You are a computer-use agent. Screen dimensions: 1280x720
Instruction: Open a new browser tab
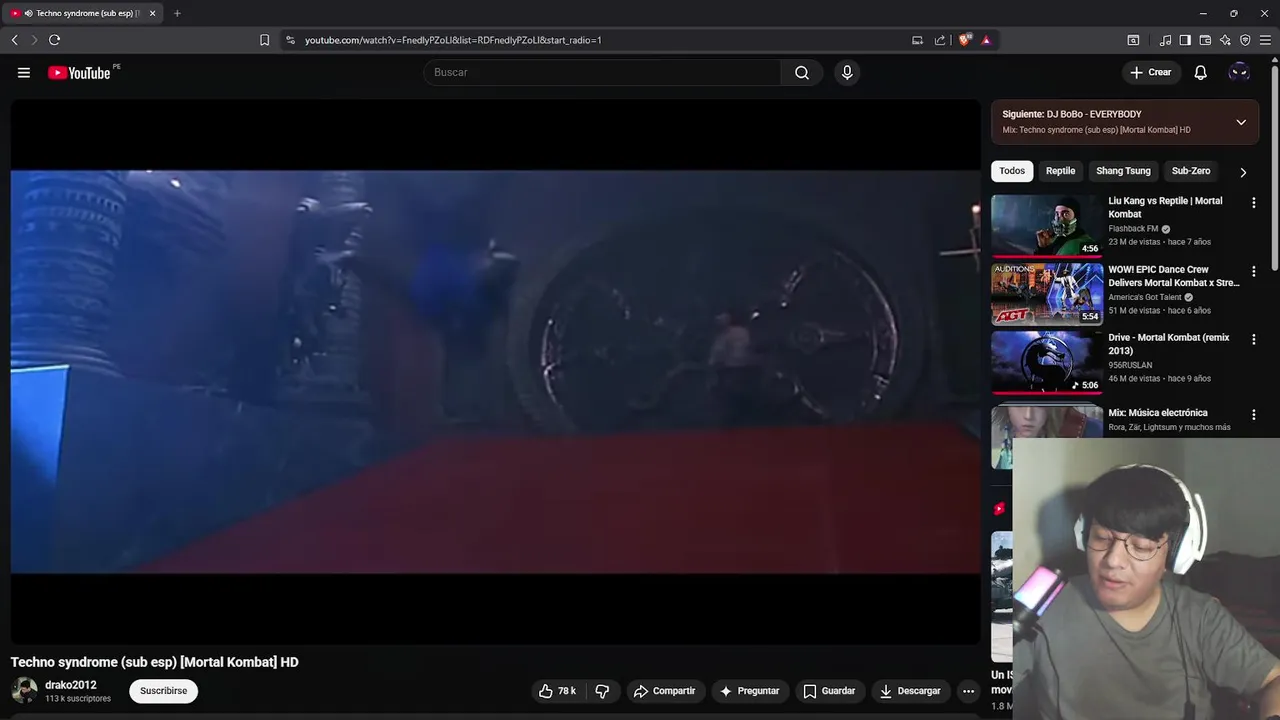coord(177,13)
